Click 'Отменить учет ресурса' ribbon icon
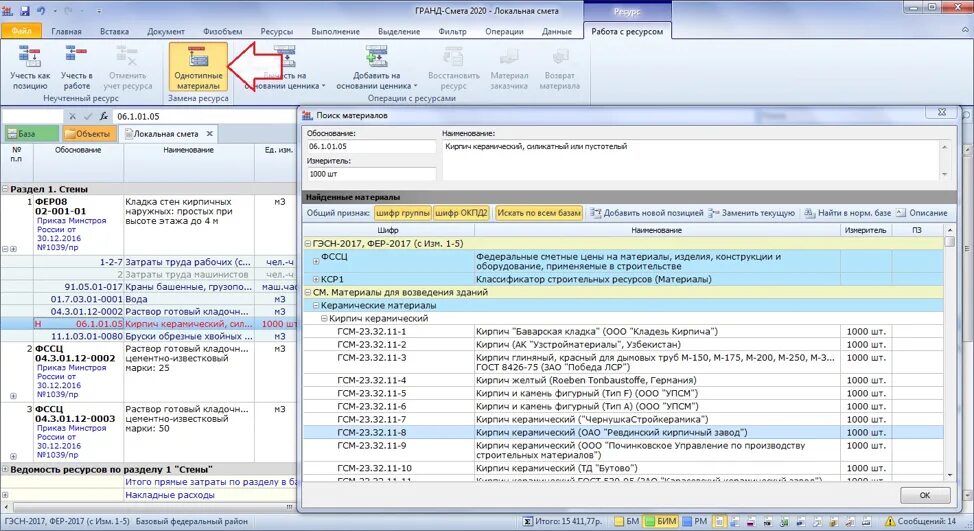Image resolution: width=974 pixels, height=531 pixels. coord(127,55)
